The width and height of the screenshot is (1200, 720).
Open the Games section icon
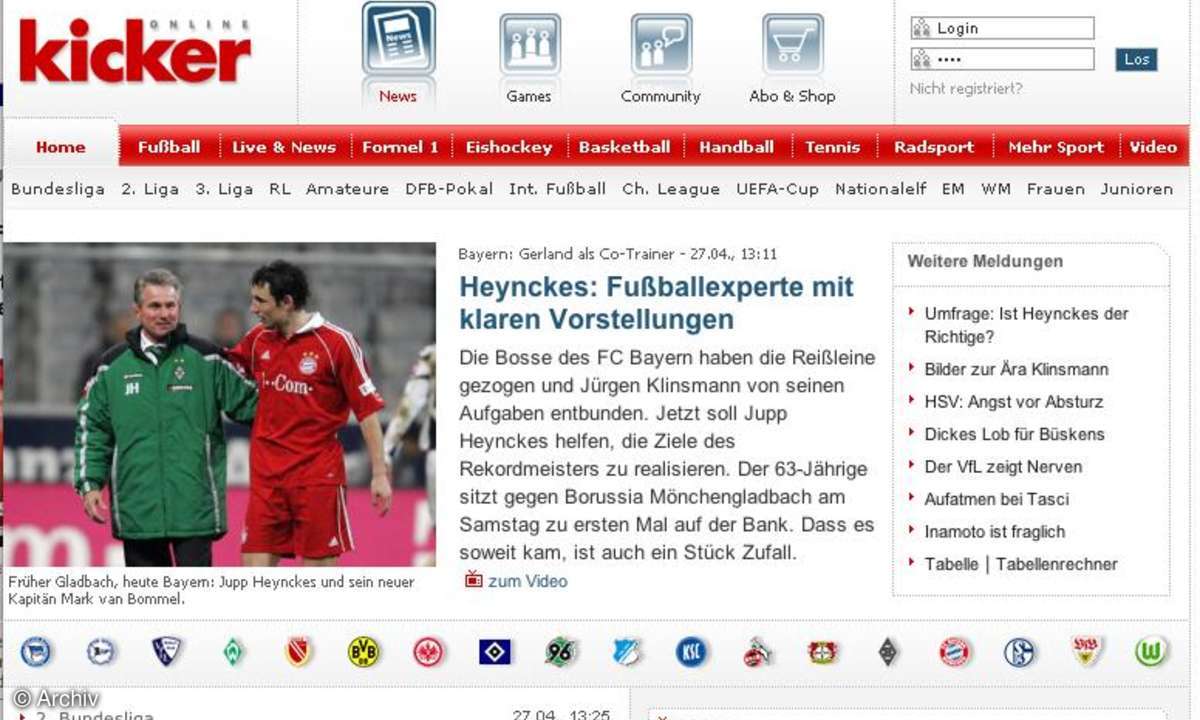[x=529, y=44]
